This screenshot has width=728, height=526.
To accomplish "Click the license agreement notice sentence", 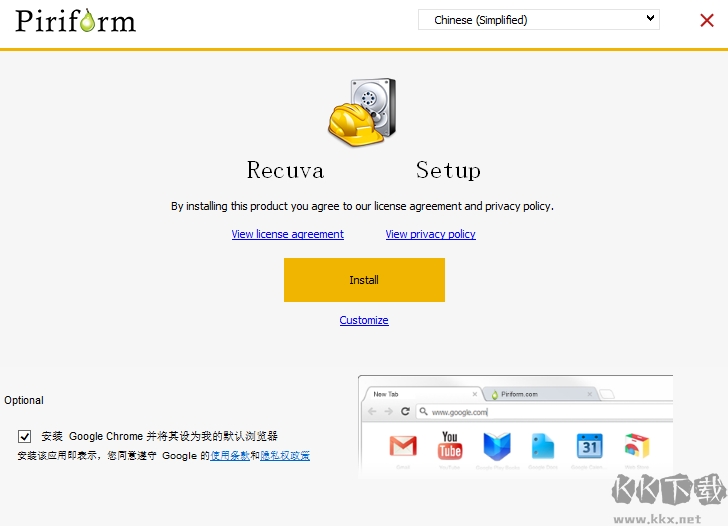I will [362, 206].
